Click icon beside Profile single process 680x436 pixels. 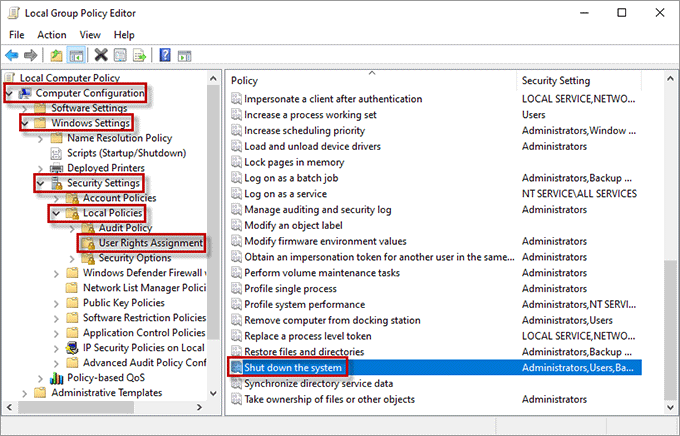pos(236,289)
